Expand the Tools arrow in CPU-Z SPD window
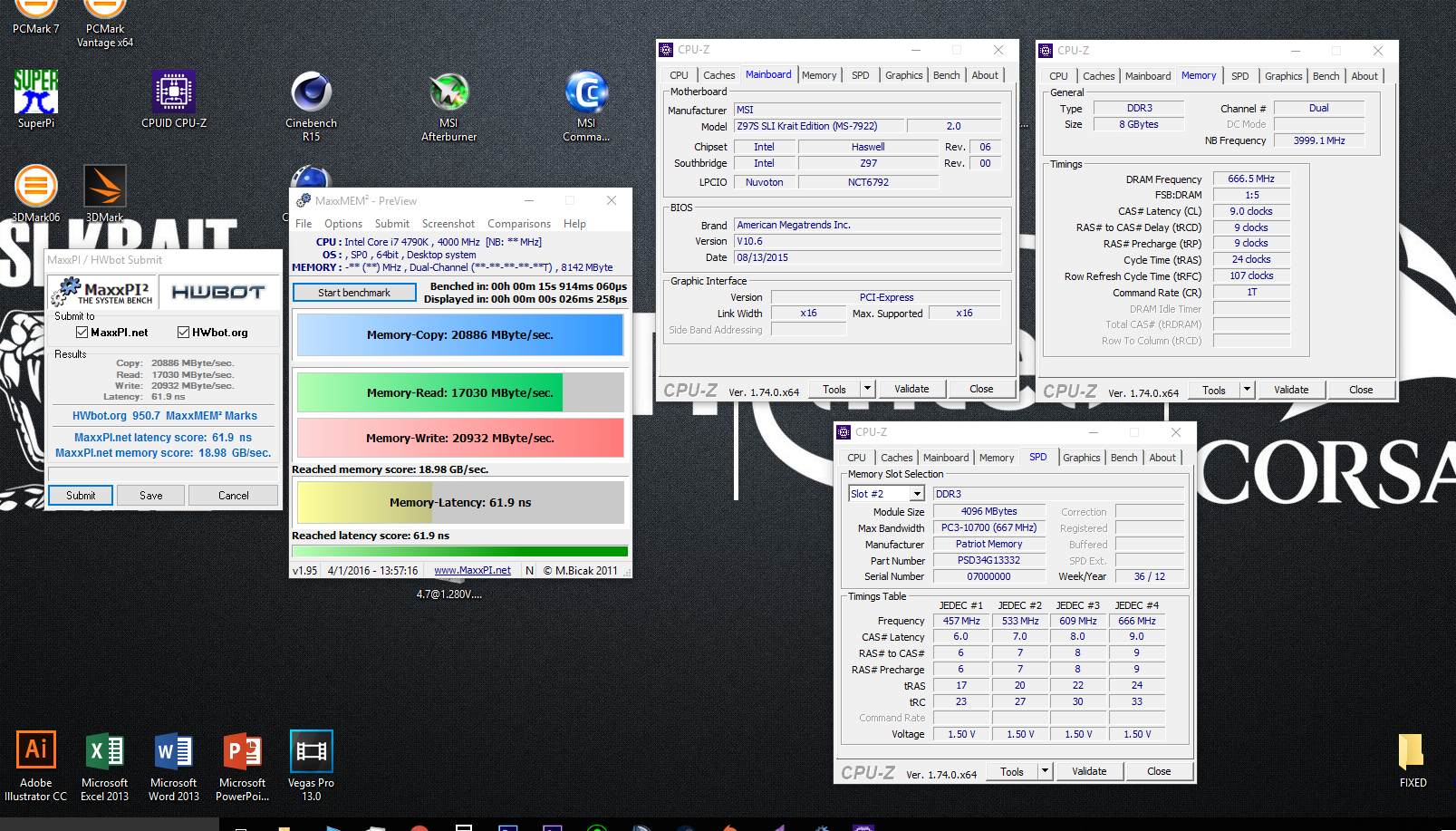This screenshot has height=831, width=1456. [1045, 771]
